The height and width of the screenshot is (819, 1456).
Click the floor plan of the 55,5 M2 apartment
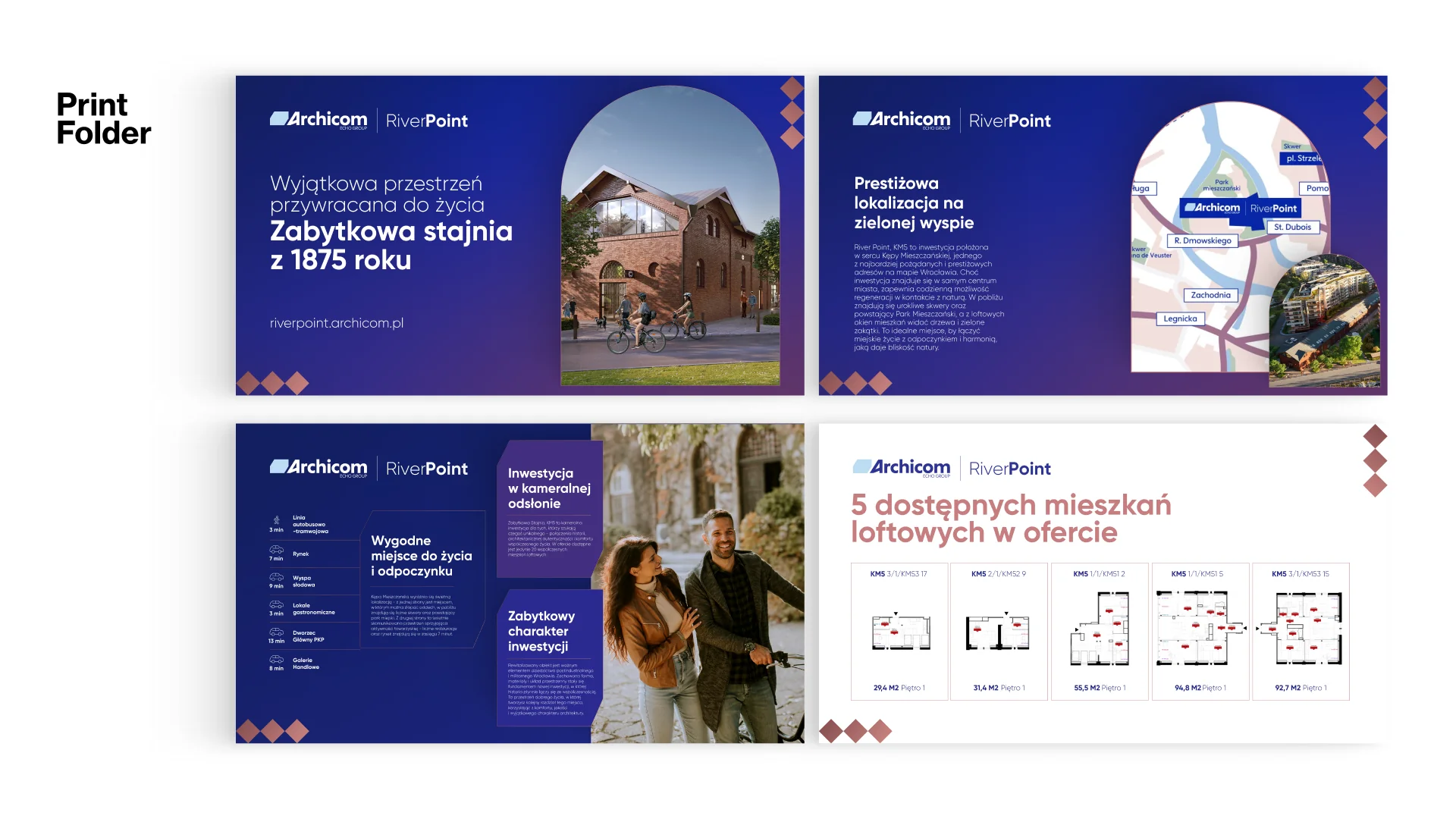tap(1100, 629)
